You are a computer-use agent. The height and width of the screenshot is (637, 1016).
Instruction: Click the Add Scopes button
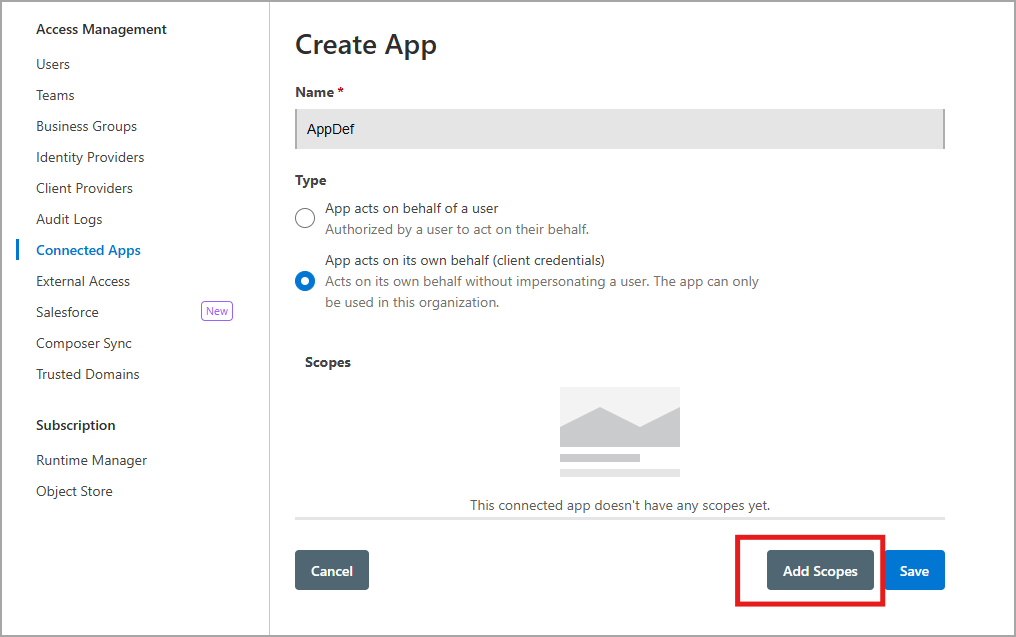(820, 571)
